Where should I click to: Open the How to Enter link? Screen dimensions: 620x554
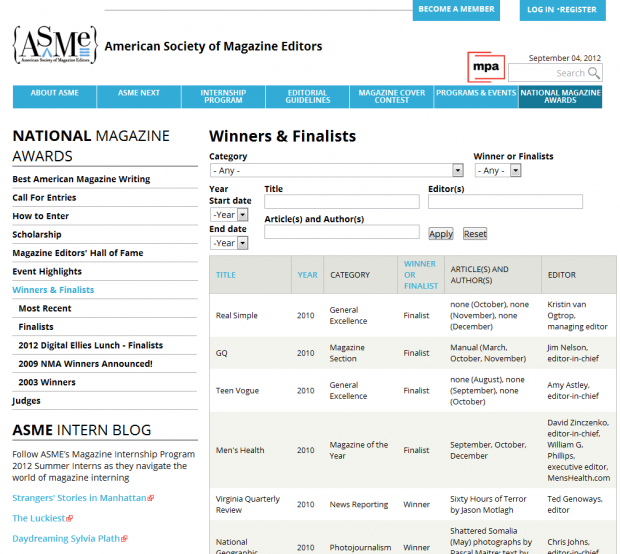click(x=40, y=216)
